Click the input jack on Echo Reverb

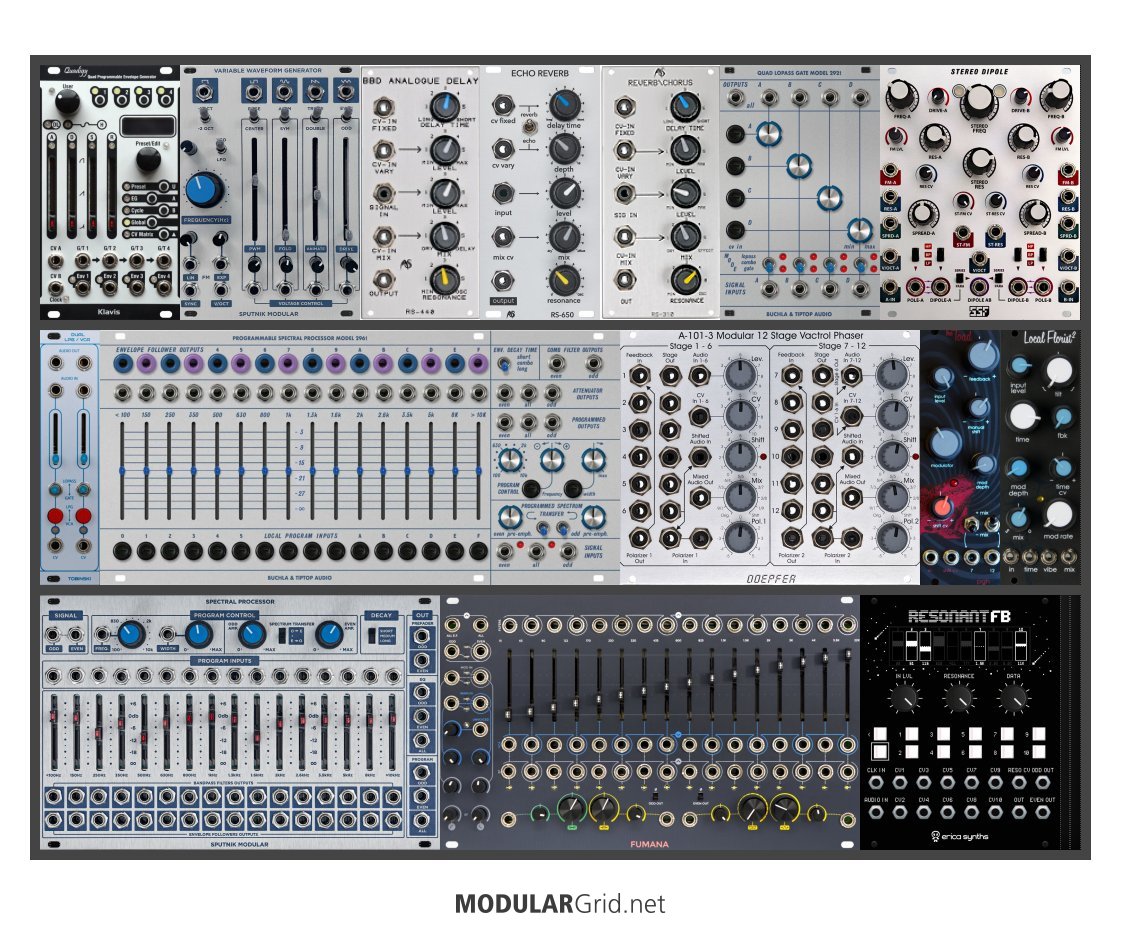coord(503,194)
